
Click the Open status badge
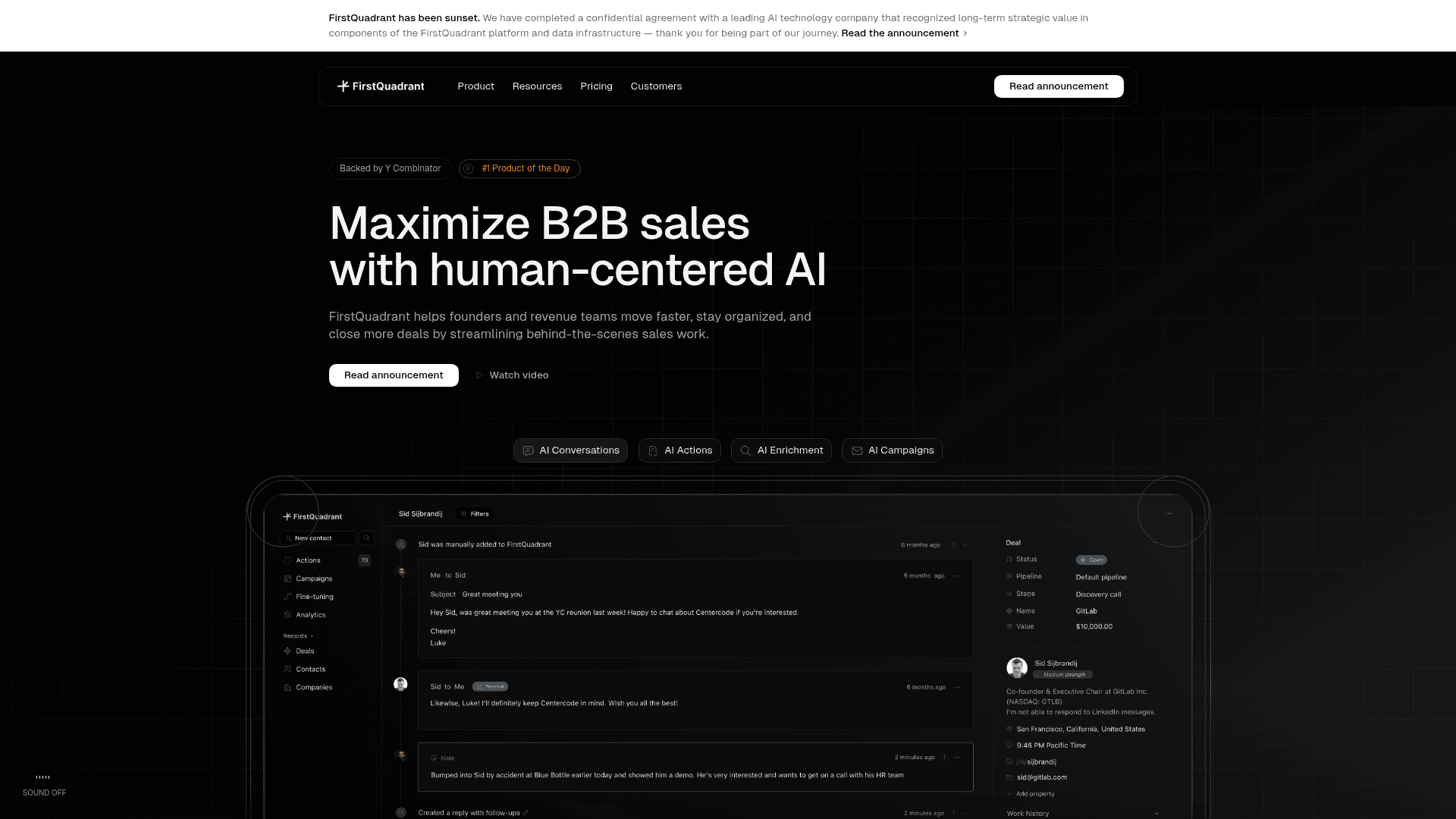click(x=1091, y=560)
